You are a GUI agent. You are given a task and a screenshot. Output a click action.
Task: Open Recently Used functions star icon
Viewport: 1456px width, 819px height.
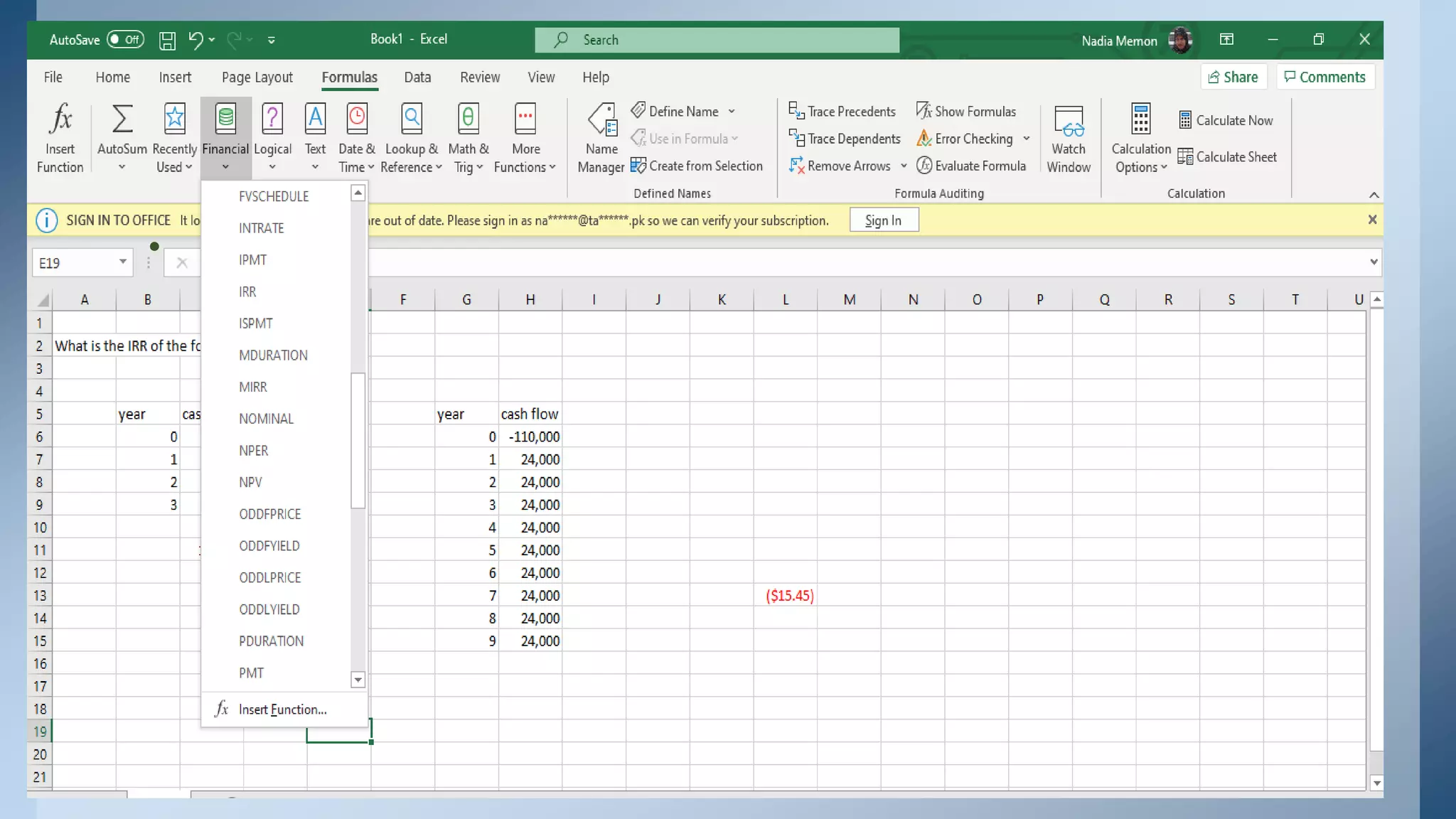(x=174, y=119)
